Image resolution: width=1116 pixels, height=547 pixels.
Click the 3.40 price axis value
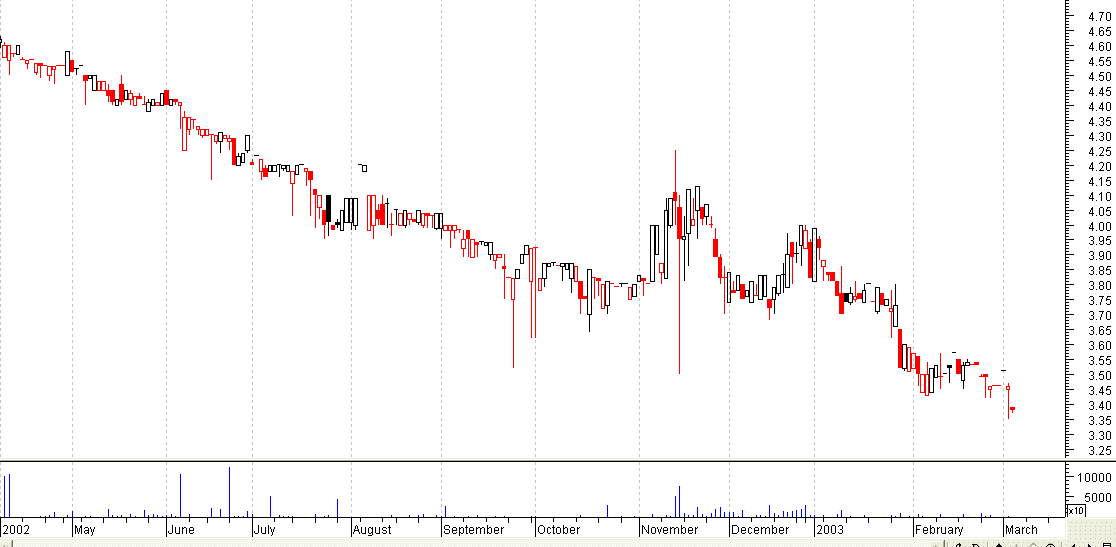point(1100,405)
